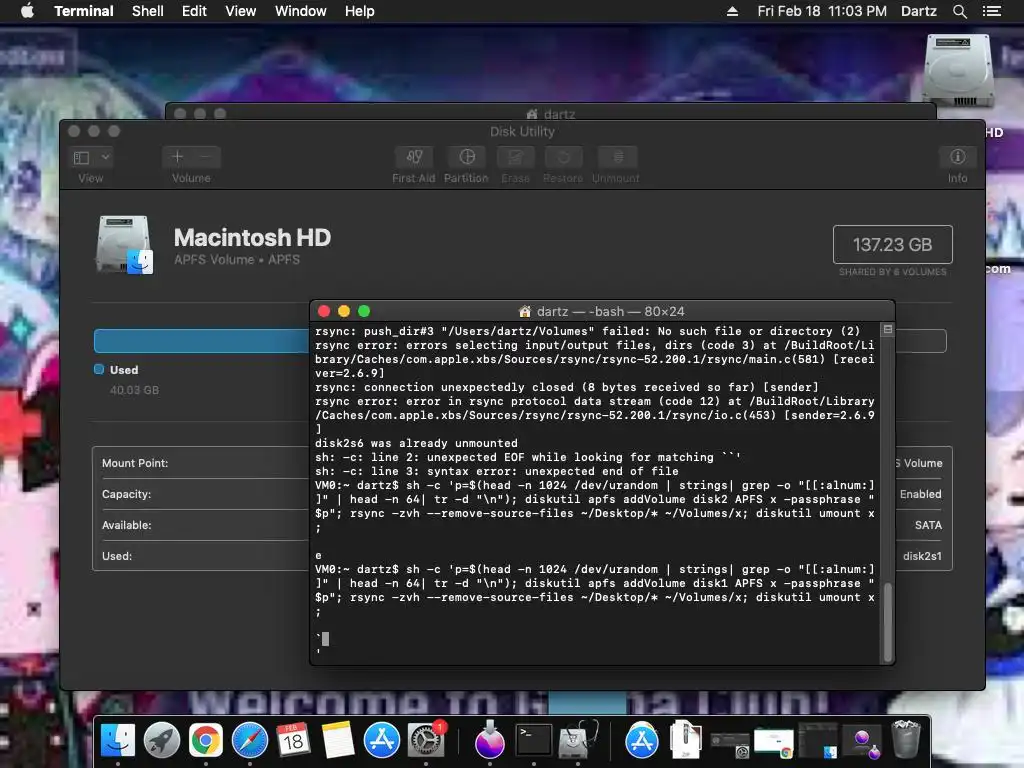Open Google Chrome from the Dock
This screenshot has width=1024, height=768.
click(206, 741)
